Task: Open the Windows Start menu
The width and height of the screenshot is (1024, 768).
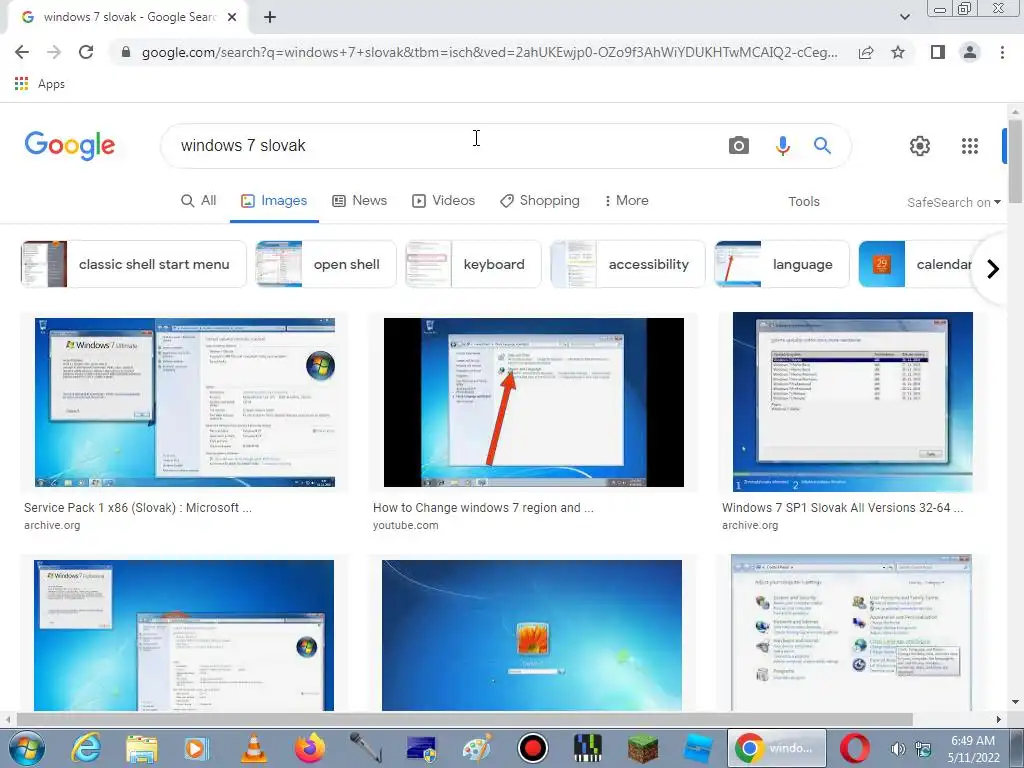Action: pyautogui.click(x=26, y=748)
